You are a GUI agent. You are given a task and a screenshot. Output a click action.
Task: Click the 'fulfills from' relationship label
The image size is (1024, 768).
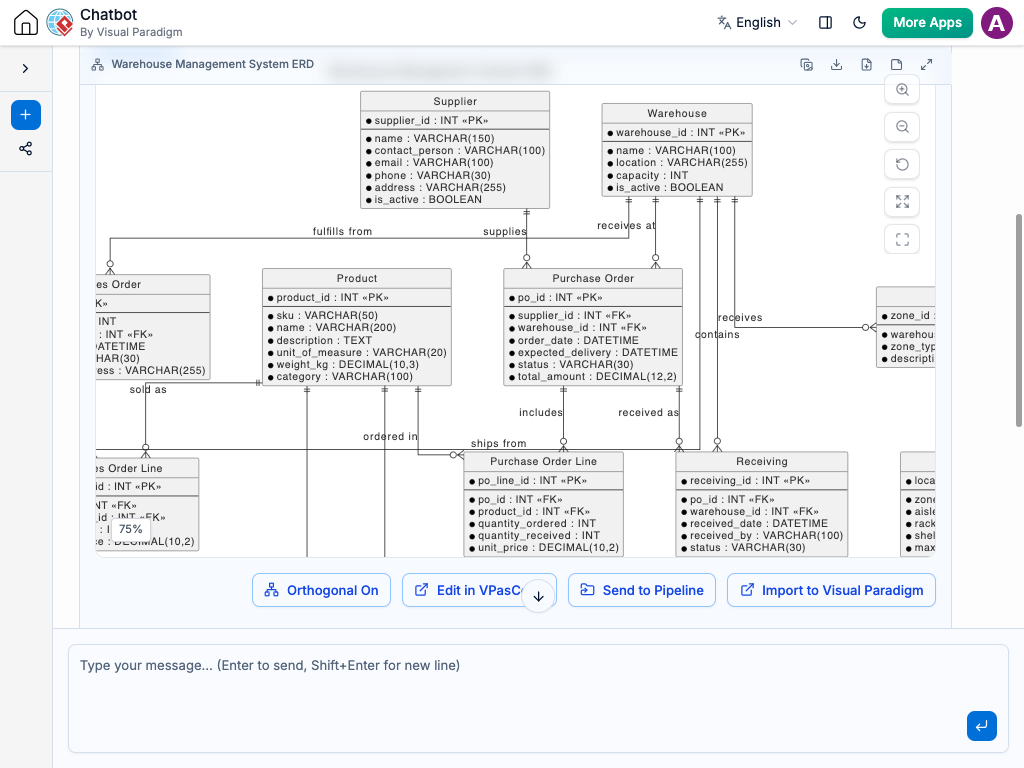click(x=342, y=231)
